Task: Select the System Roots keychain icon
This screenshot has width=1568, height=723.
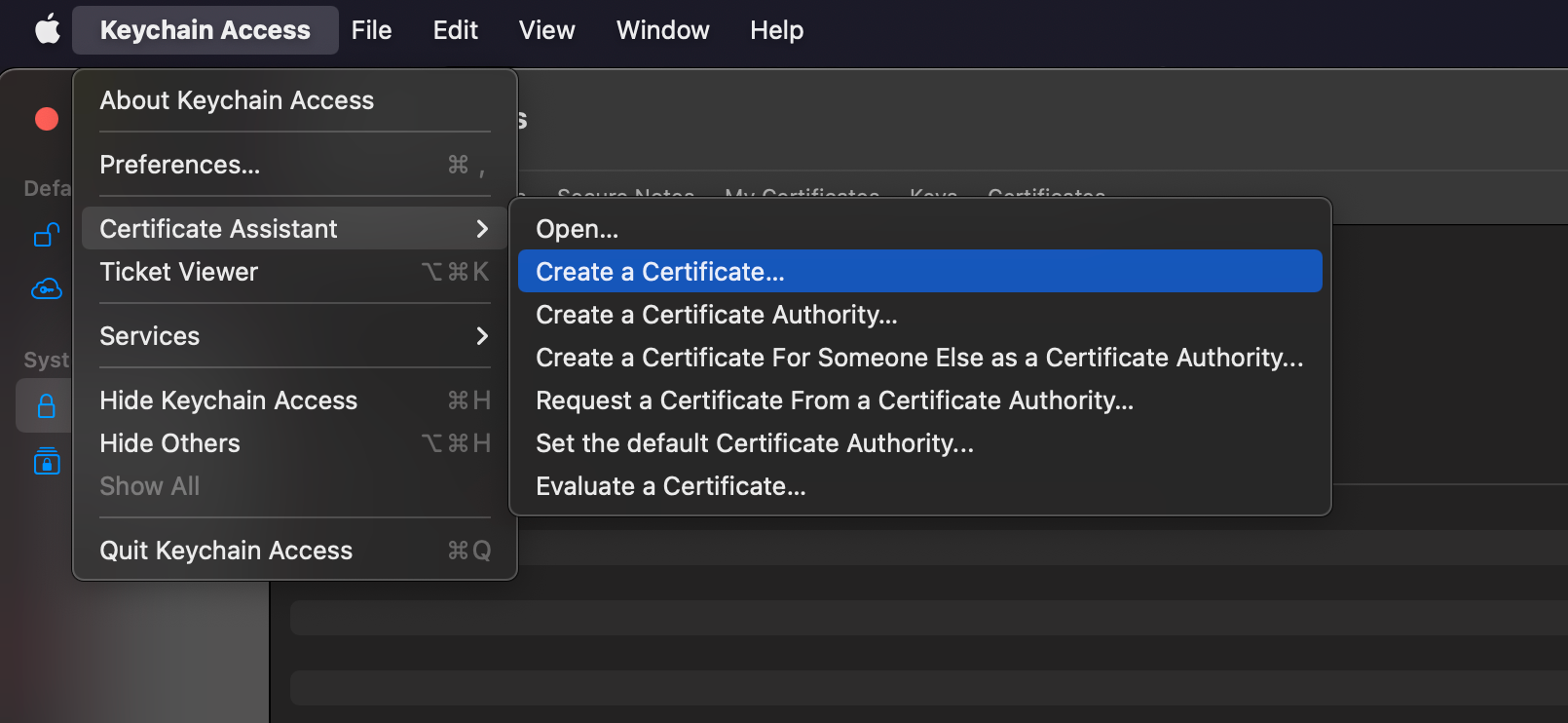Action: coord(47,460)
